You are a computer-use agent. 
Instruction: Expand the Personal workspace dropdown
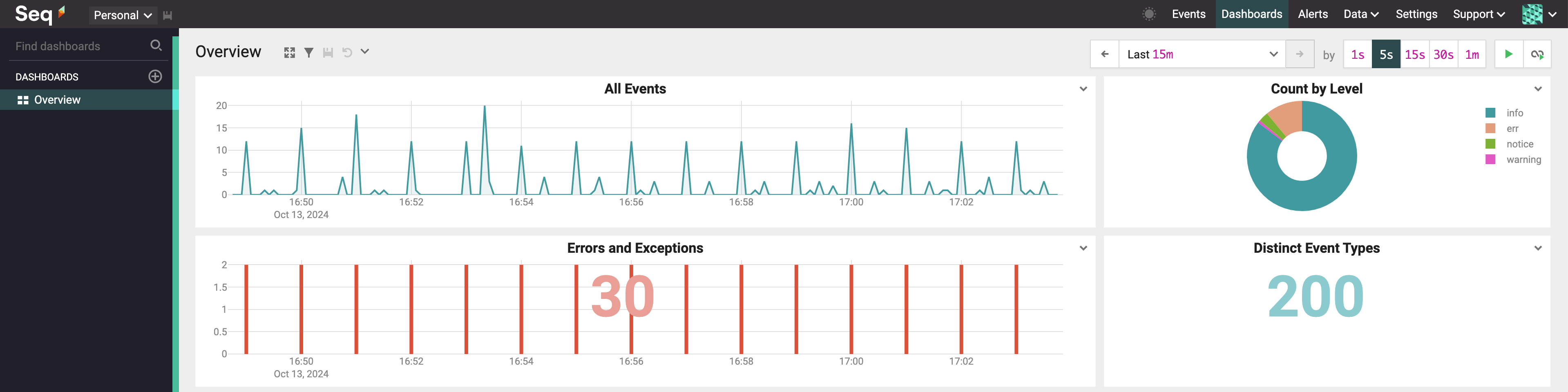tap(122, 15)
